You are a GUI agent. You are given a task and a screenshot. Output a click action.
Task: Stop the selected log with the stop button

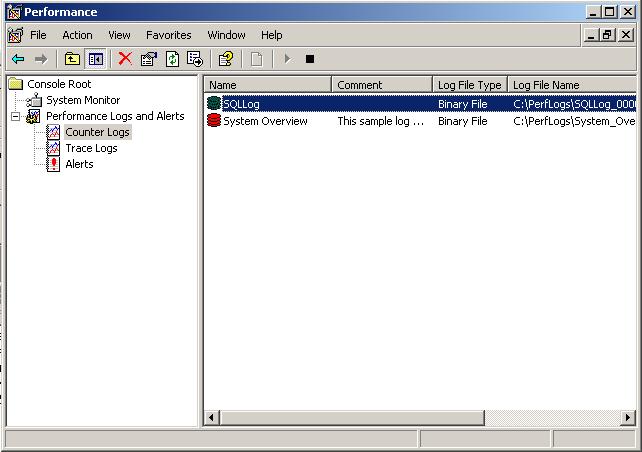[310, 59]
